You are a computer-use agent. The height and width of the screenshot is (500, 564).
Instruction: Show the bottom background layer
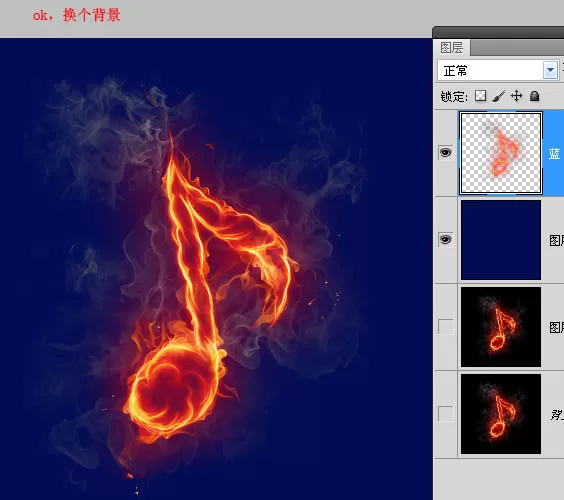pyautogui.click(x=445, y=413)
